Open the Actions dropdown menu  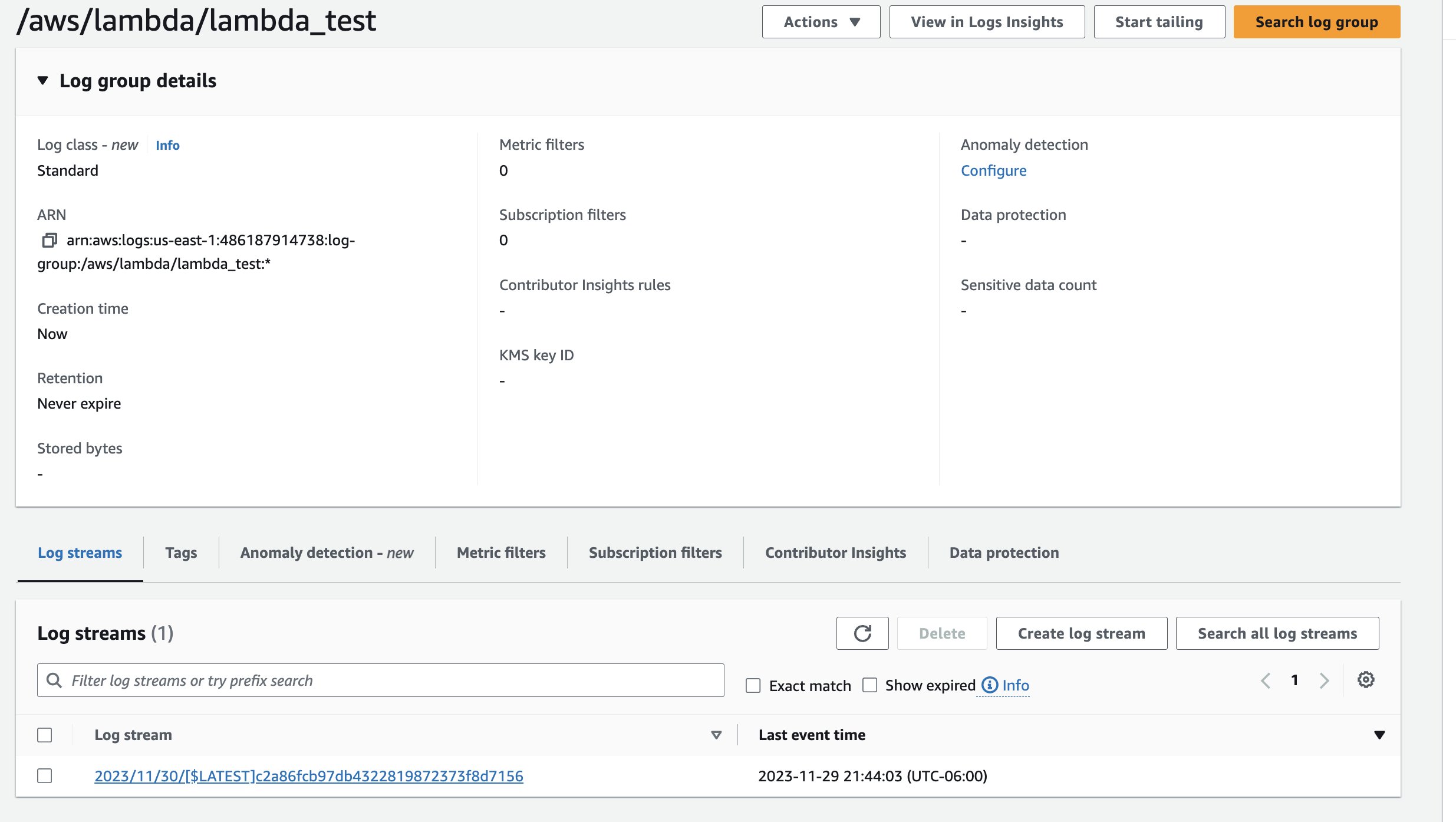821,22
